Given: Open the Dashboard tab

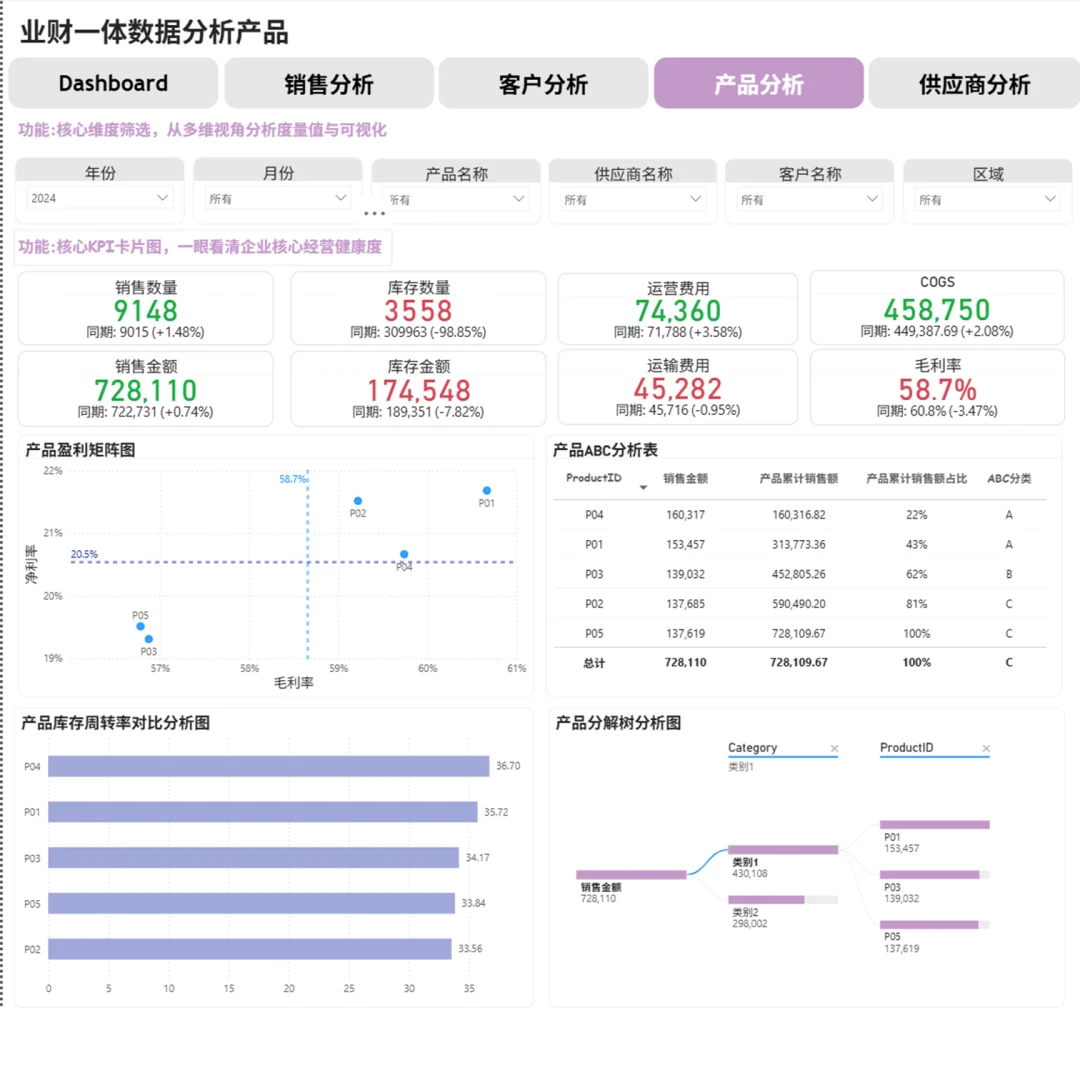Looking at the screenshot, I should (x=114, y=83).
